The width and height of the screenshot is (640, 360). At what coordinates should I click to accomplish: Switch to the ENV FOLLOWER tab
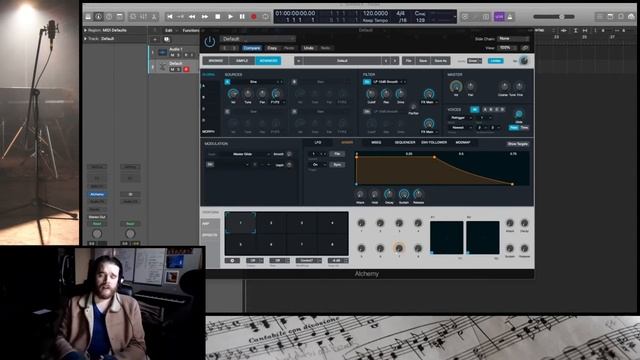434,142
